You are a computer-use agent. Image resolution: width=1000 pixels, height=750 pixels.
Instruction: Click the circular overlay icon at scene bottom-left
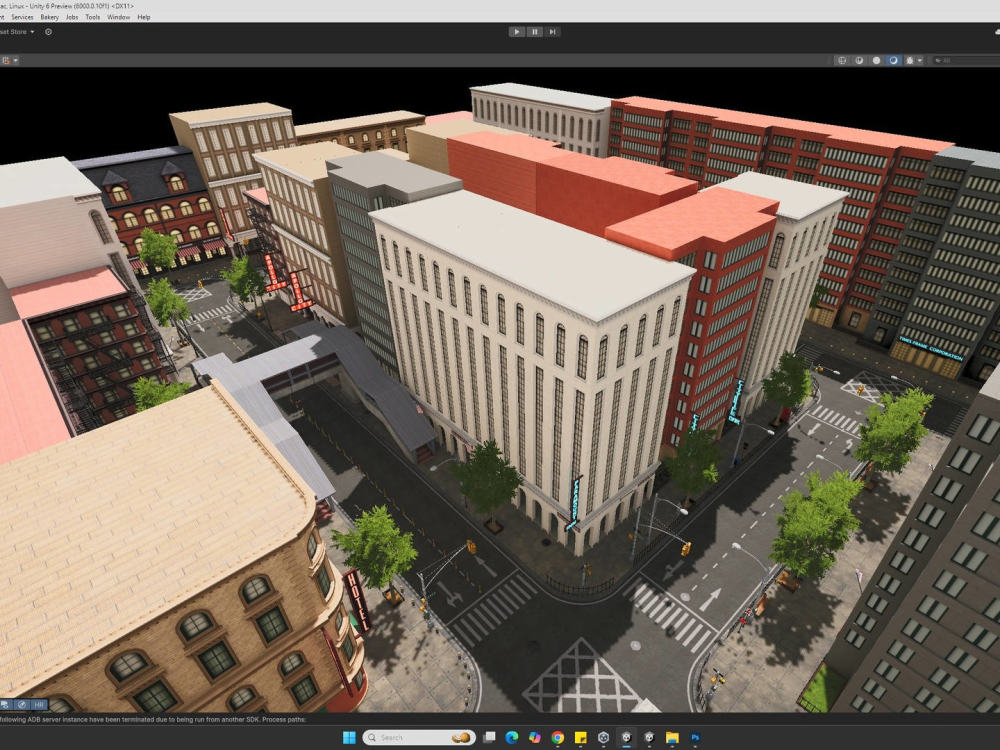point(22,705)
